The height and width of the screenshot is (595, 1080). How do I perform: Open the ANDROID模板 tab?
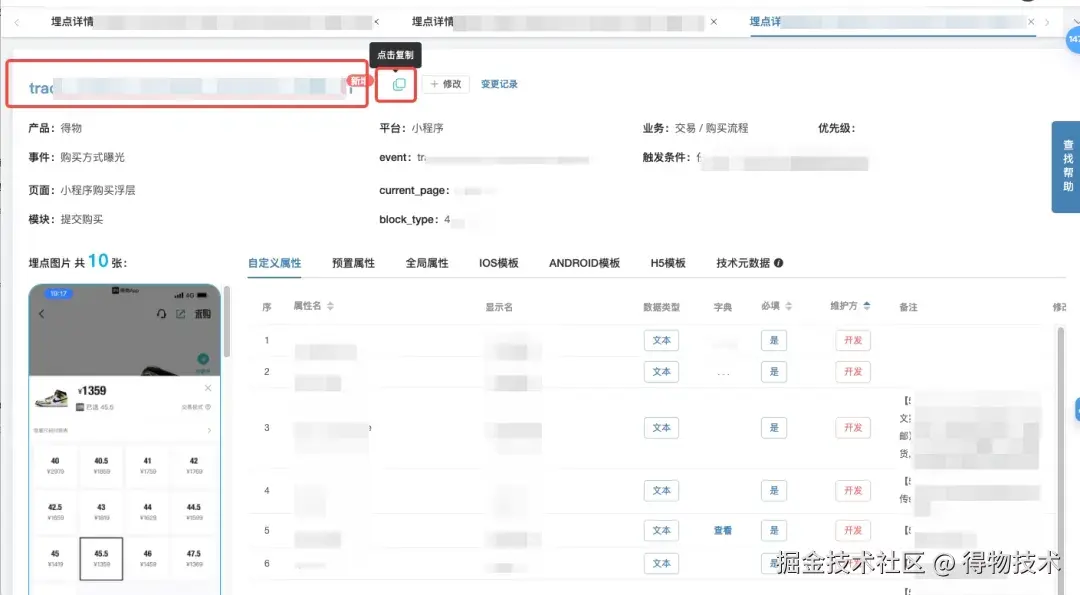point(584,263)
